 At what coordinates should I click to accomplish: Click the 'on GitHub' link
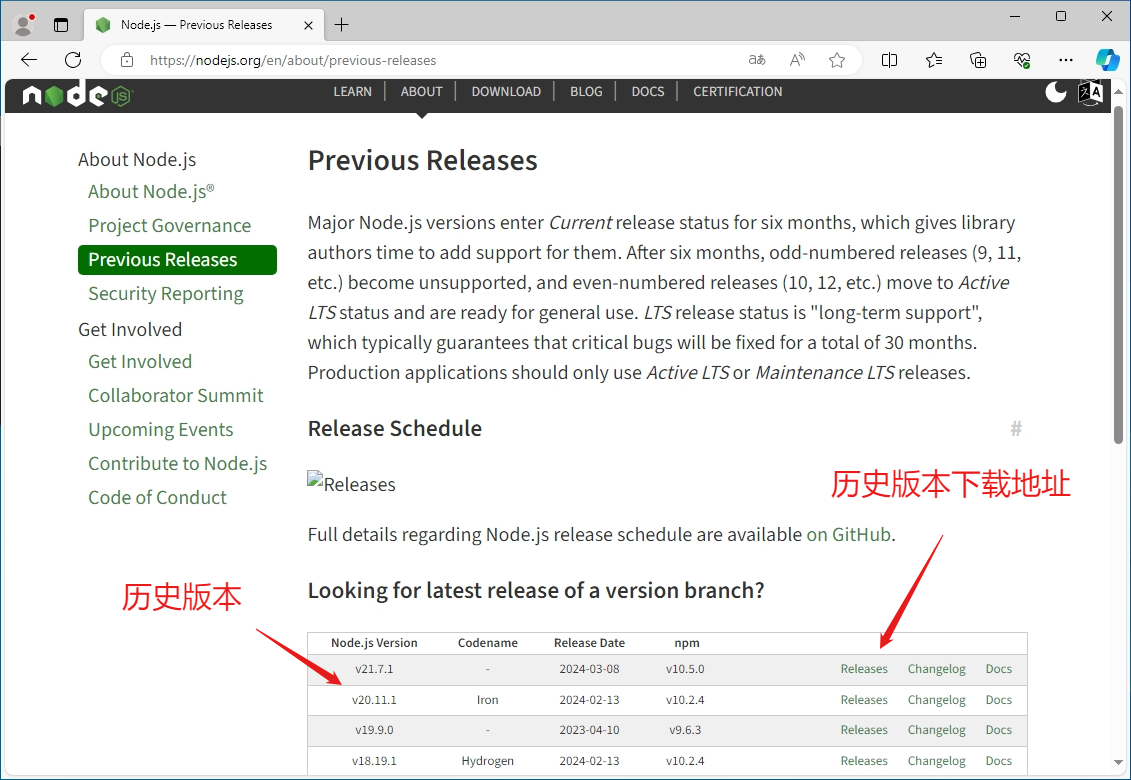click(x=849, y=534)
